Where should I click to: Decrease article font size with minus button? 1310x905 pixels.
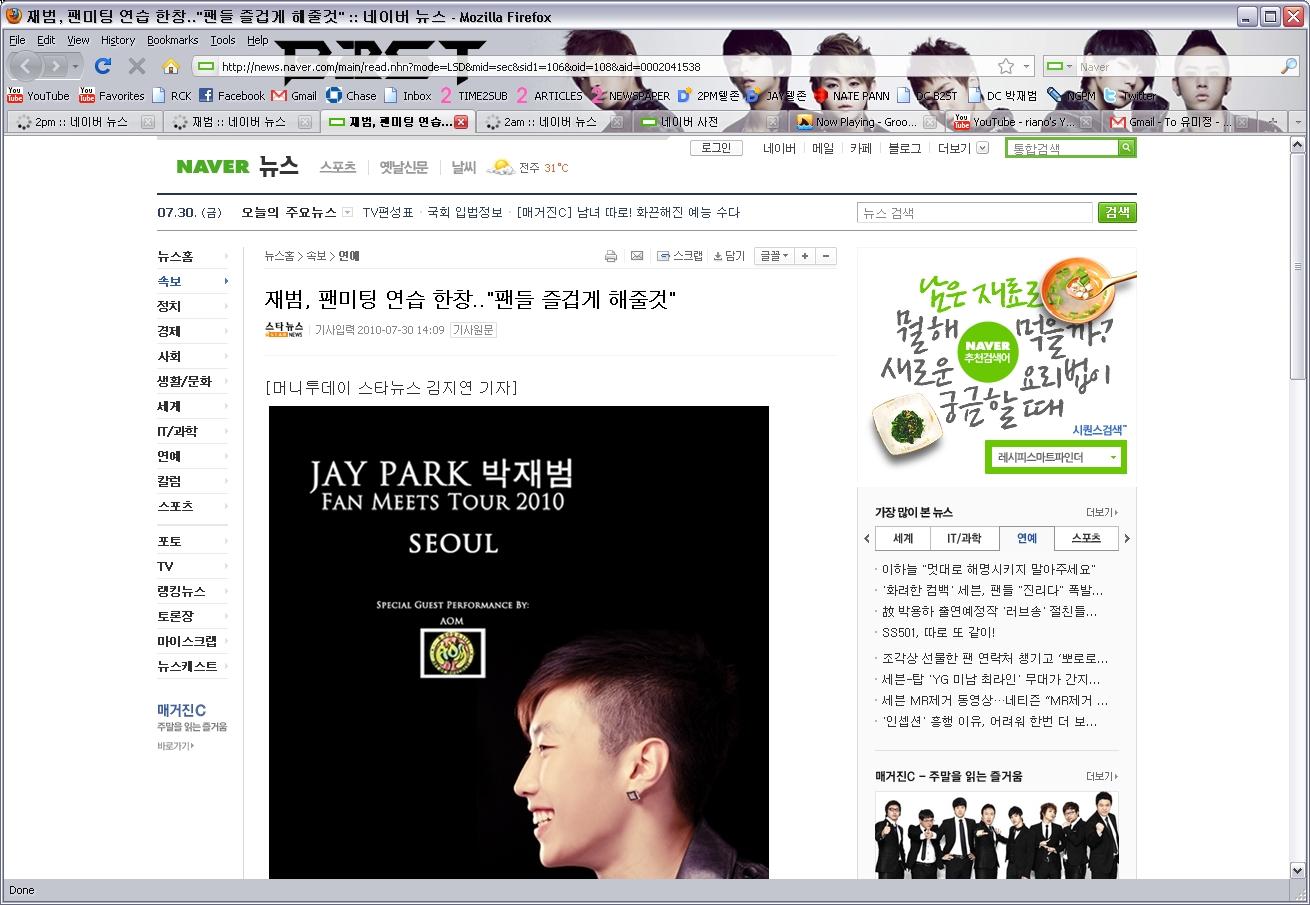point(826,256)
